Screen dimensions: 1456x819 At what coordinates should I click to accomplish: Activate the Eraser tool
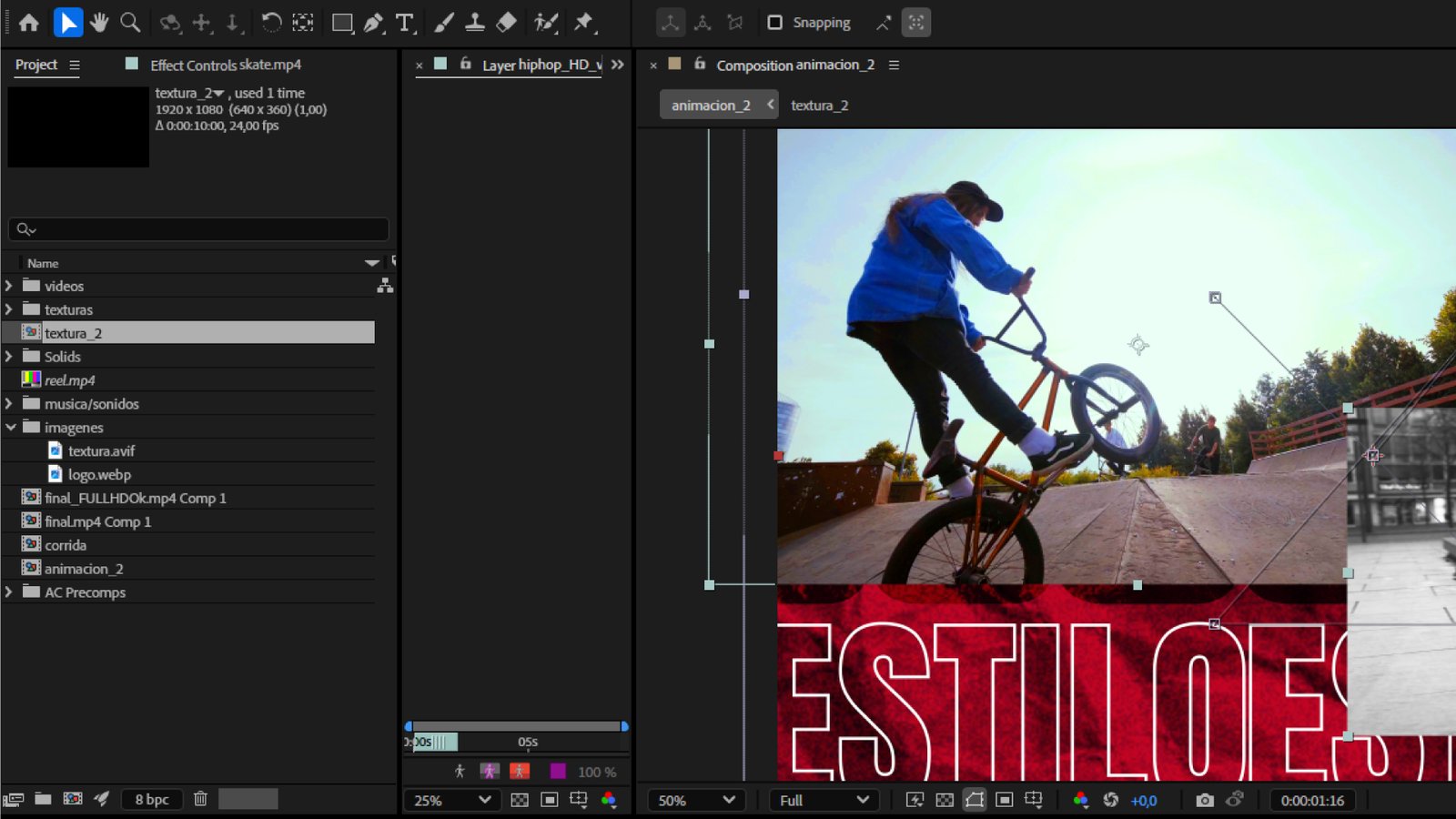[x=507, y=22]
